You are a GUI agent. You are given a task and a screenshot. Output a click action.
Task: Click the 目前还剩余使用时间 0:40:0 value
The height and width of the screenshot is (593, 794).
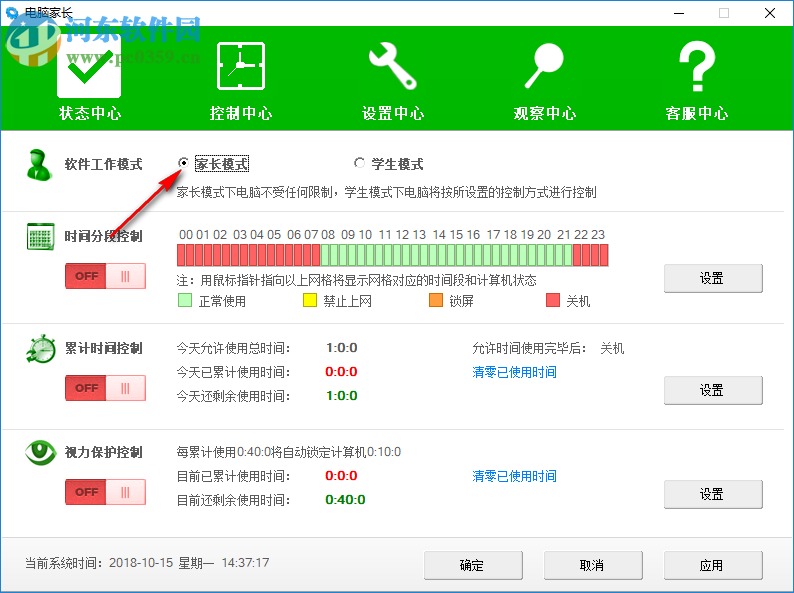(345, 499)
